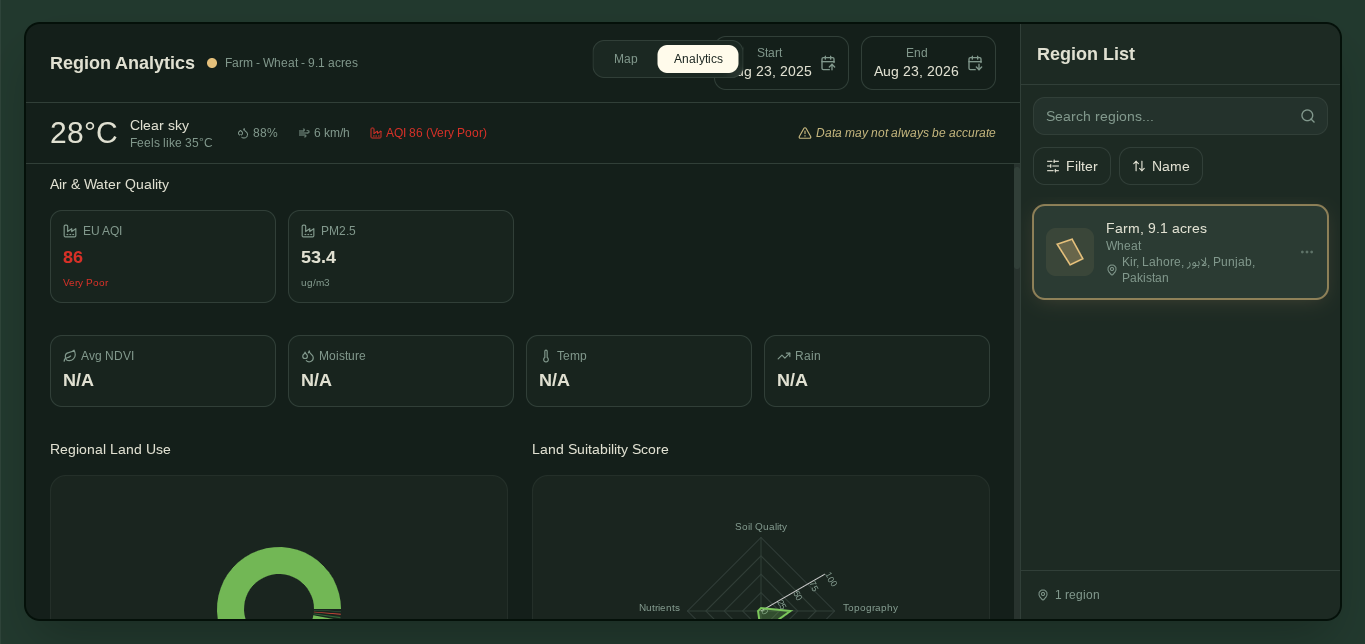Viewport: 1365px width, 644px height.
Task: Click the yellow dot before Farm - Wheat
Action: 212,63
